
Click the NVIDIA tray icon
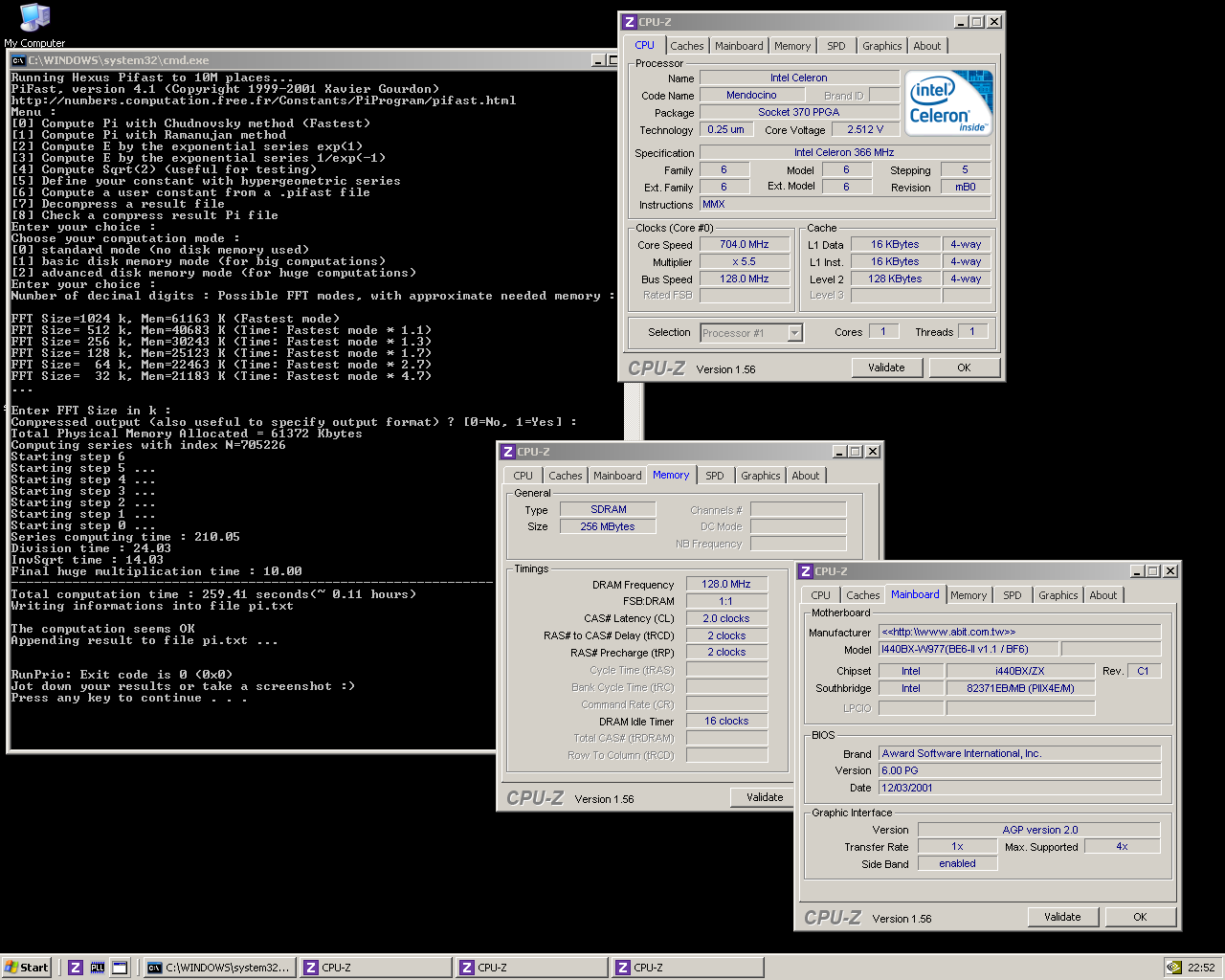click(x=1173, y=968)
